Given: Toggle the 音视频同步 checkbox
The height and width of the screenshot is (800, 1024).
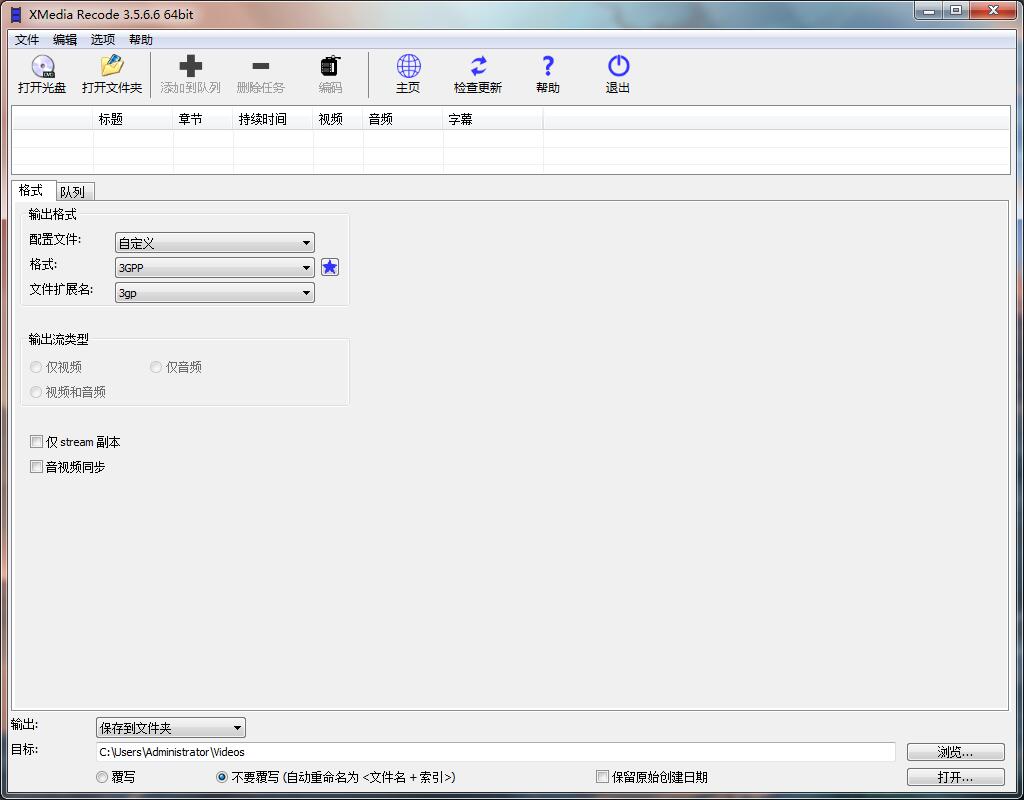Looking at the screenshot, I should pyautogui.click(x=37, y=467).
